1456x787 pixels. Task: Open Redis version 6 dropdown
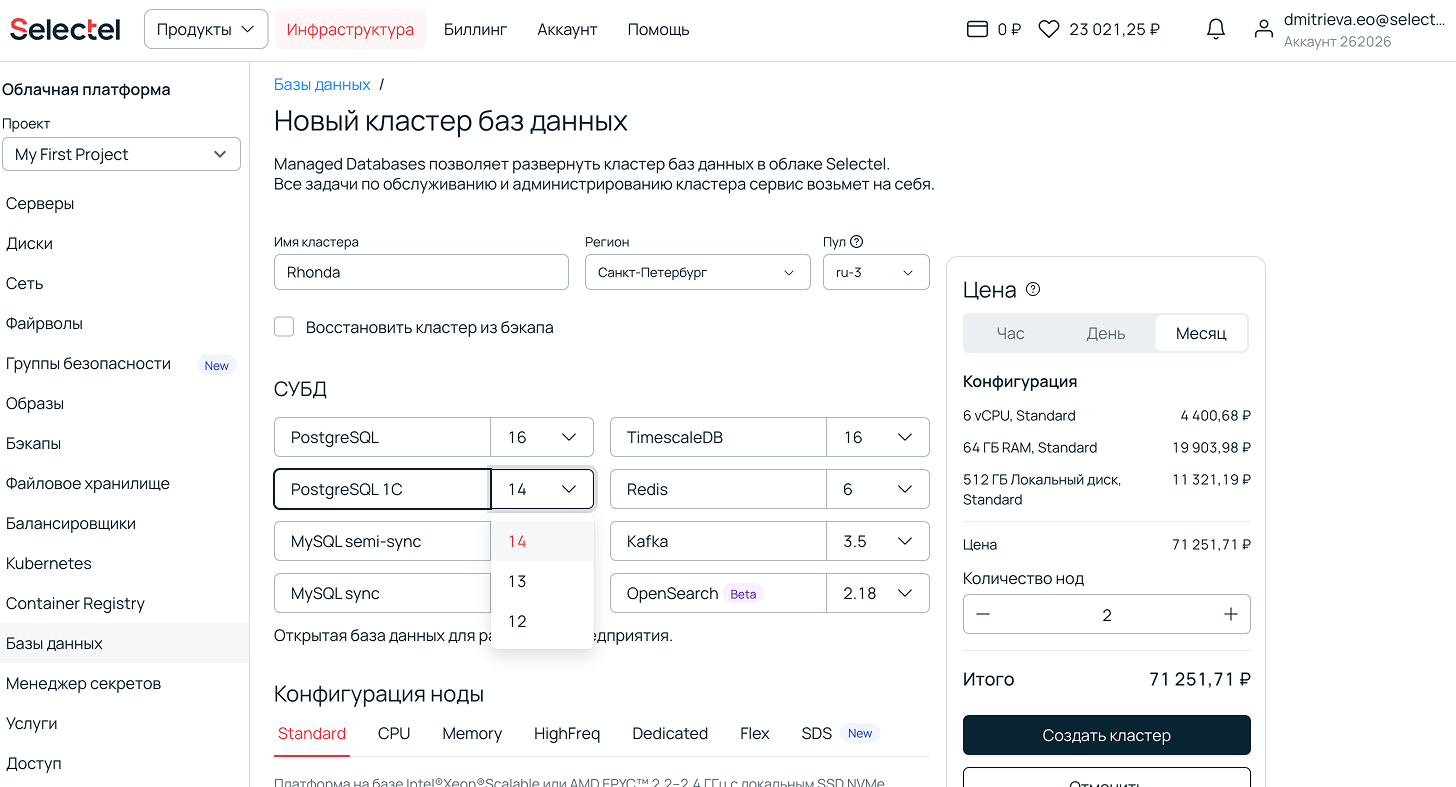click(878, 489)
